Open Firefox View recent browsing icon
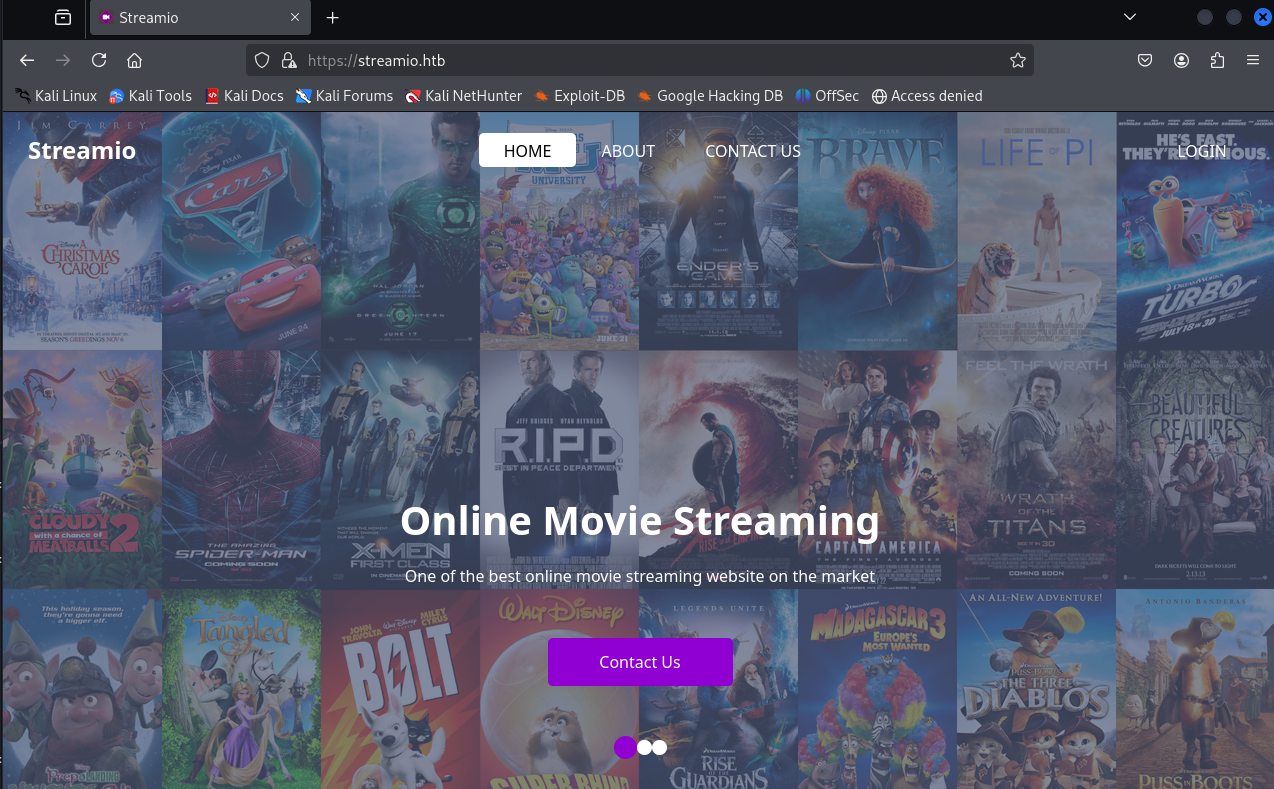The height and width of the screenshot is (789, 1274). click(x=63, y=17)
